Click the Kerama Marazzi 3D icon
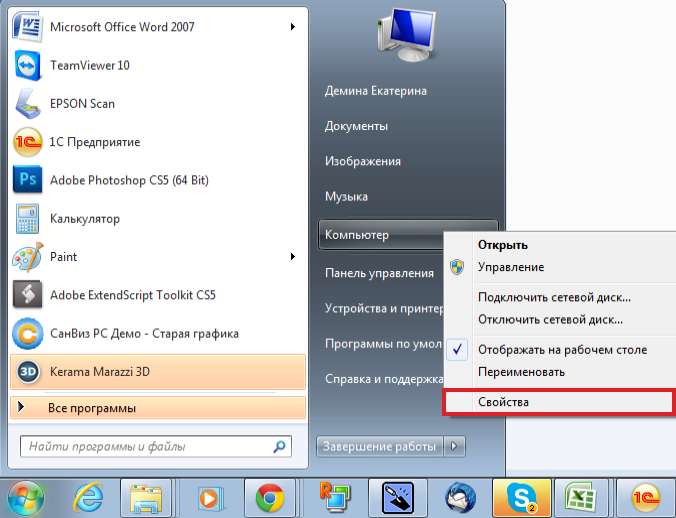 [28, 372]
